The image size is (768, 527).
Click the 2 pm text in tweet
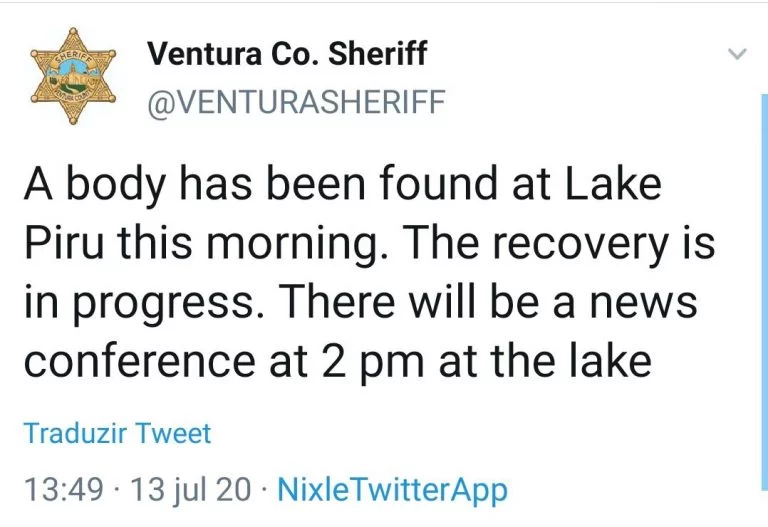click(x=372, y=362)
